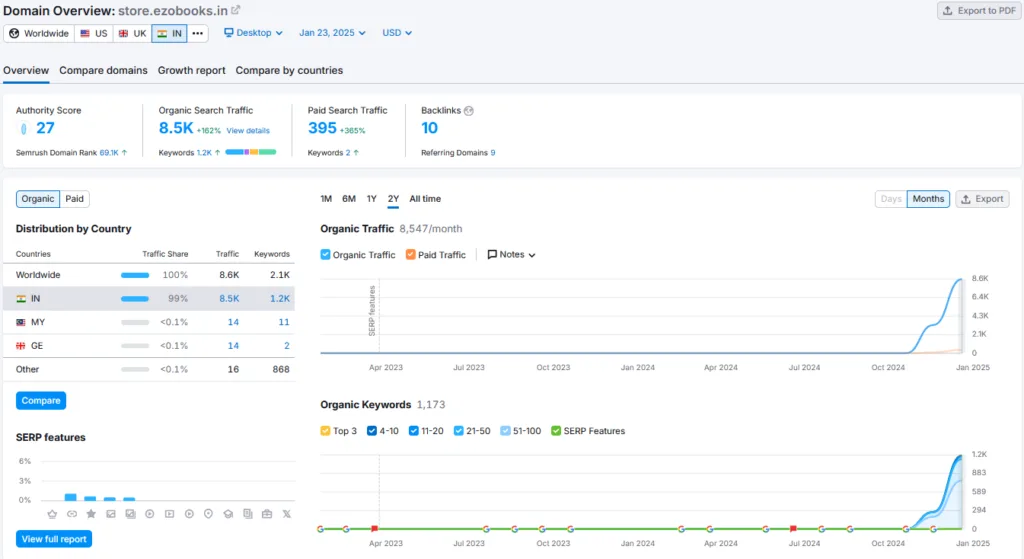This screenshot has width=1024, height=559.
Task: Open the Desktop device dropdown
Action: click(x=253, y=33)
